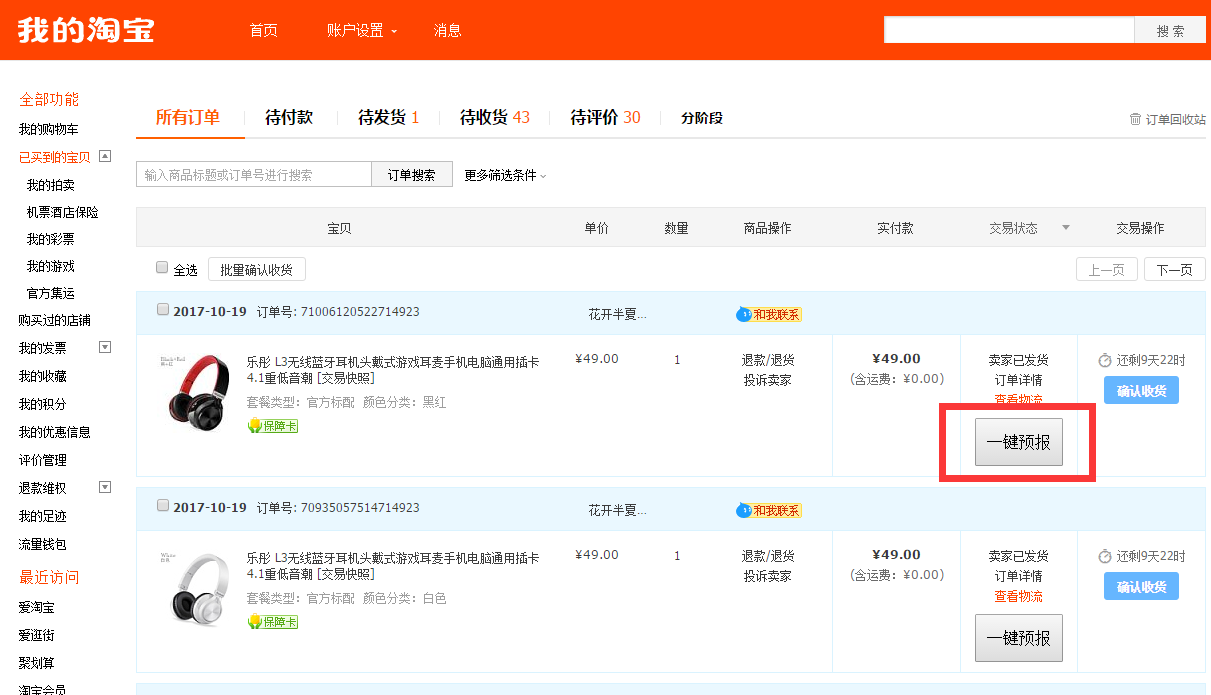
Task: Visit 聚划算 under 最近访问
Action: [37, 663]
